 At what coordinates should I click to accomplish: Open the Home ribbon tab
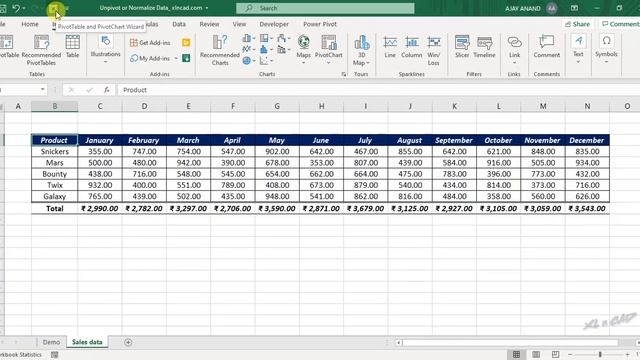point(30,24)
